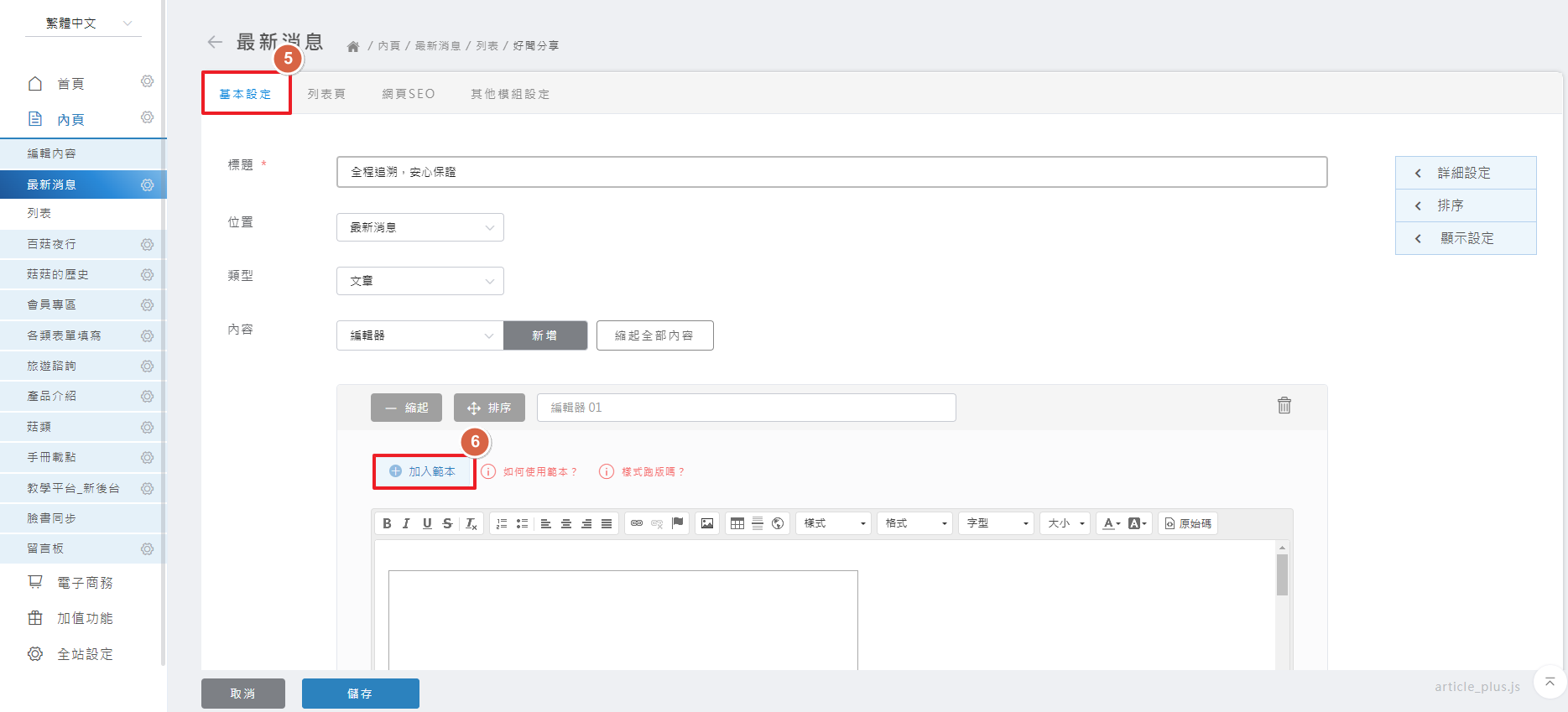The width and height of the screenshot is (1568, 712).
Task: Open the 類型 dropdown showing 文章
Action: point(419,281)
